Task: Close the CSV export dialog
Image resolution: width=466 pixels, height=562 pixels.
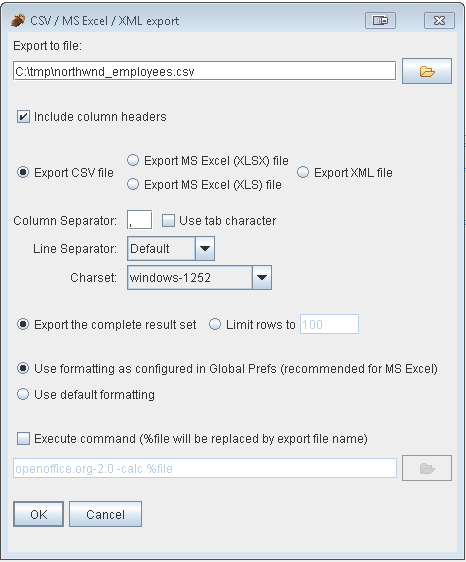Action: 439,20
